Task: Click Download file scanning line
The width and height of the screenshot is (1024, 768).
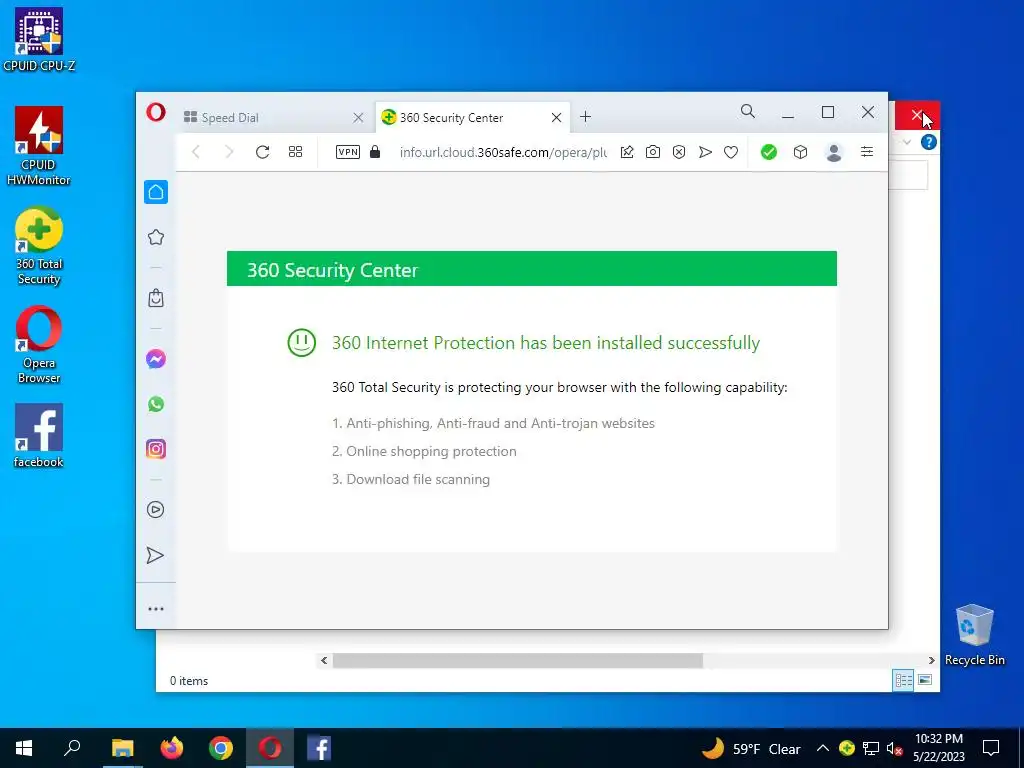Action: (x=411, y=479)
